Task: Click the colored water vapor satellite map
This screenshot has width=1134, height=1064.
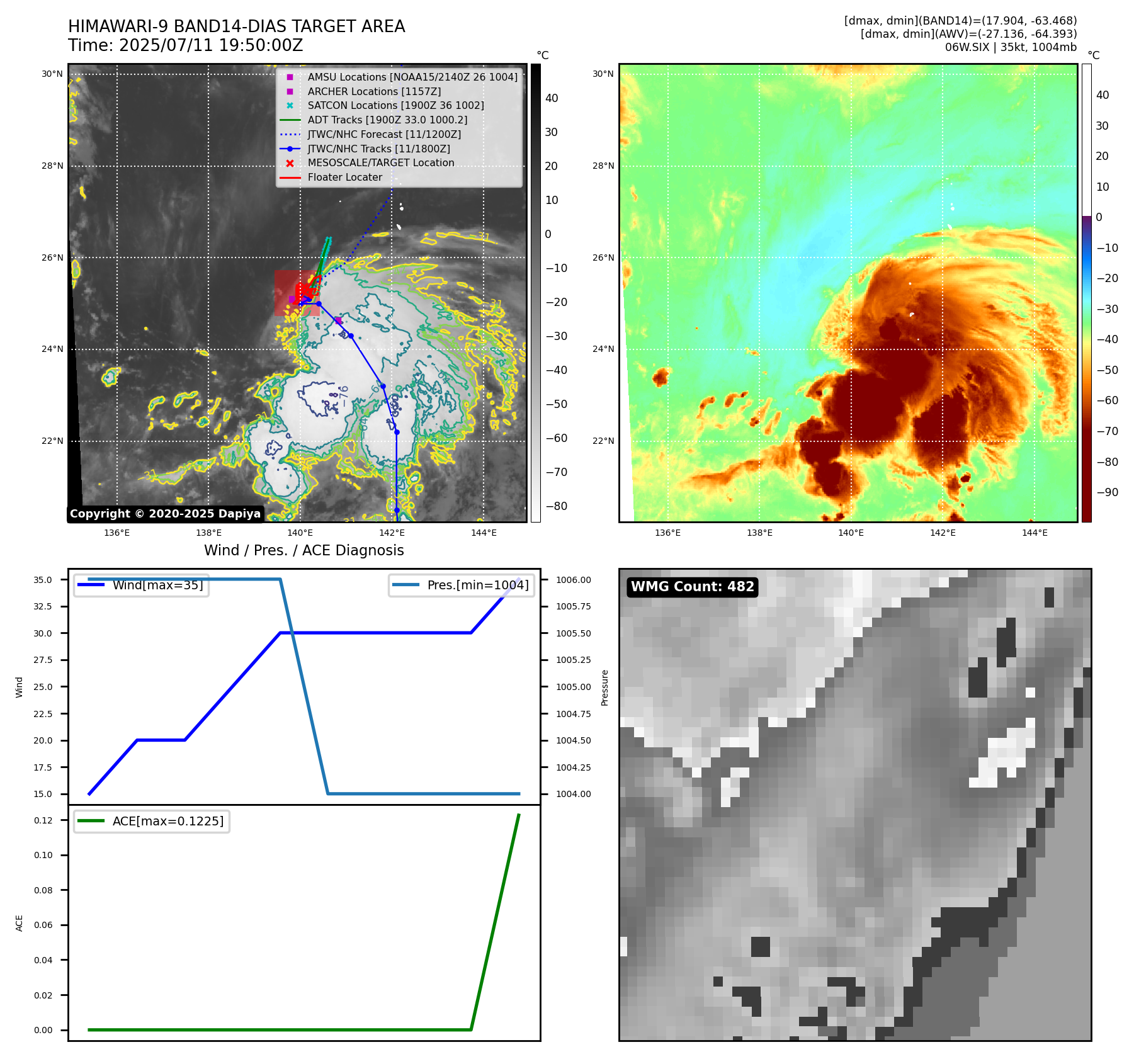Action: [848, 293]
